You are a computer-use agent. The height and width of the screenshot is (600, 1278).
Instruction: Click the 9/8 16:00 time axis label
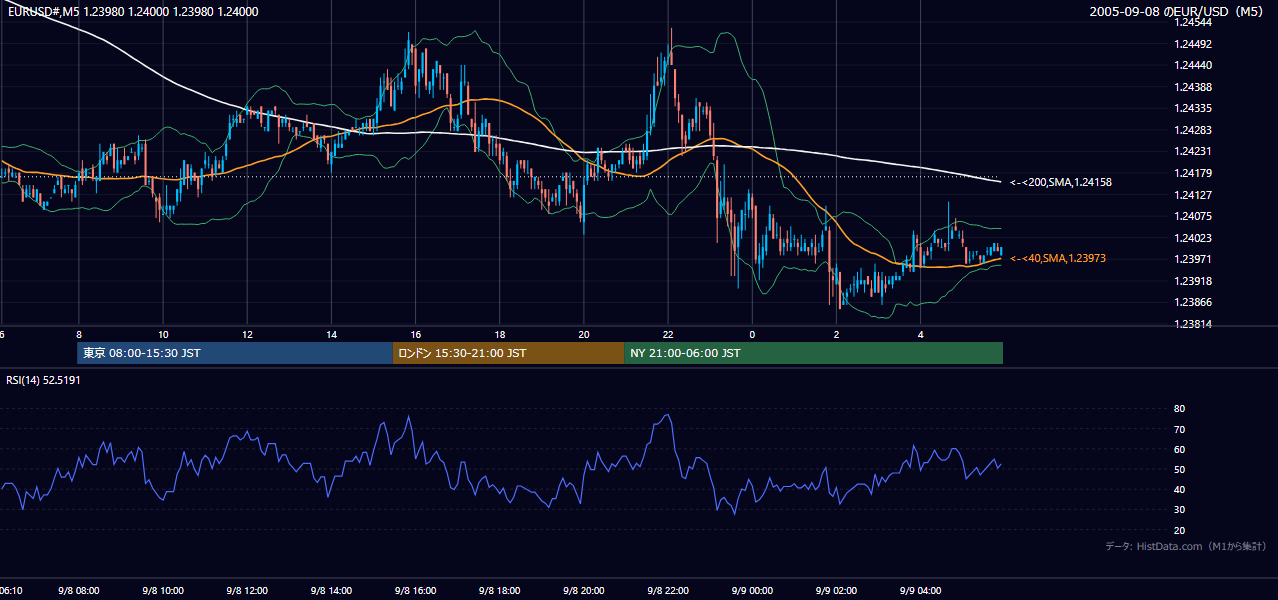tap(415, 590)
